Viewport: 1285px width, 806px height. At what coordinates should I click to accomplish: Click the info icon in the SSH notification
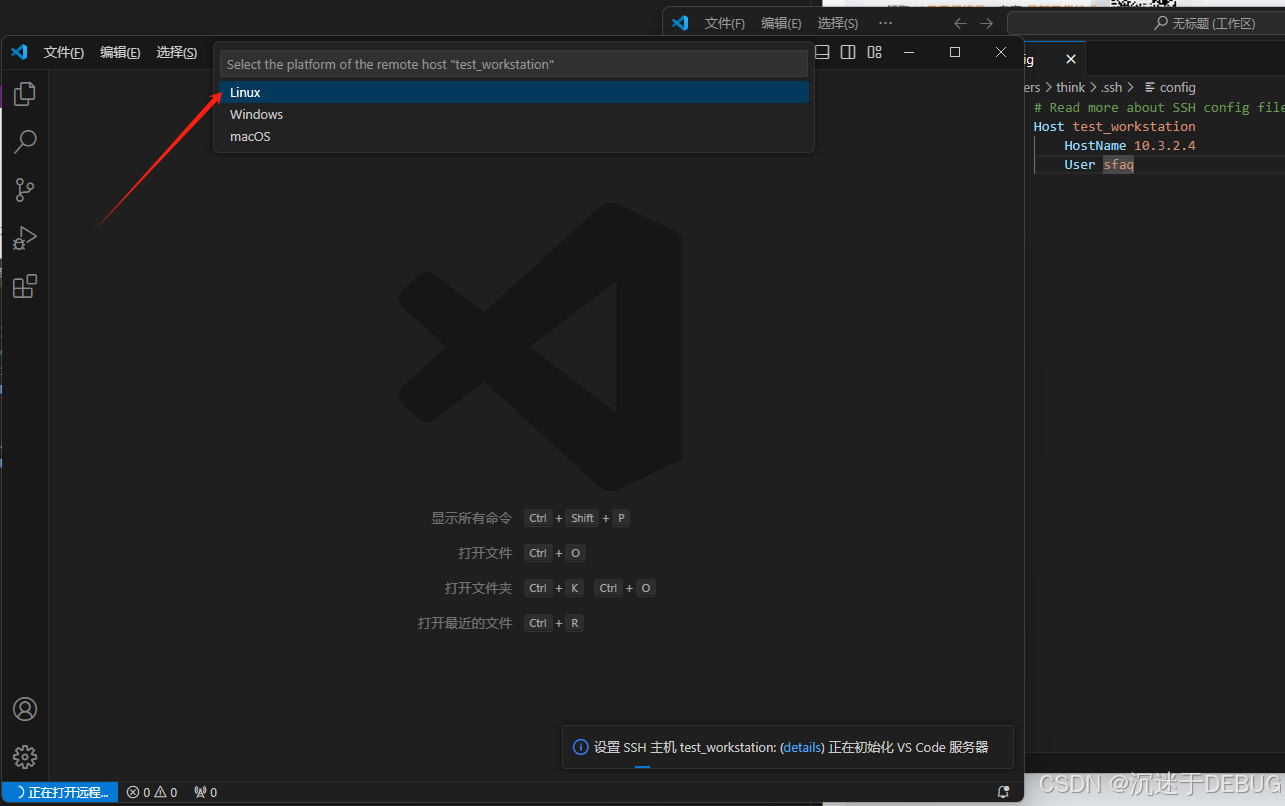580,747
